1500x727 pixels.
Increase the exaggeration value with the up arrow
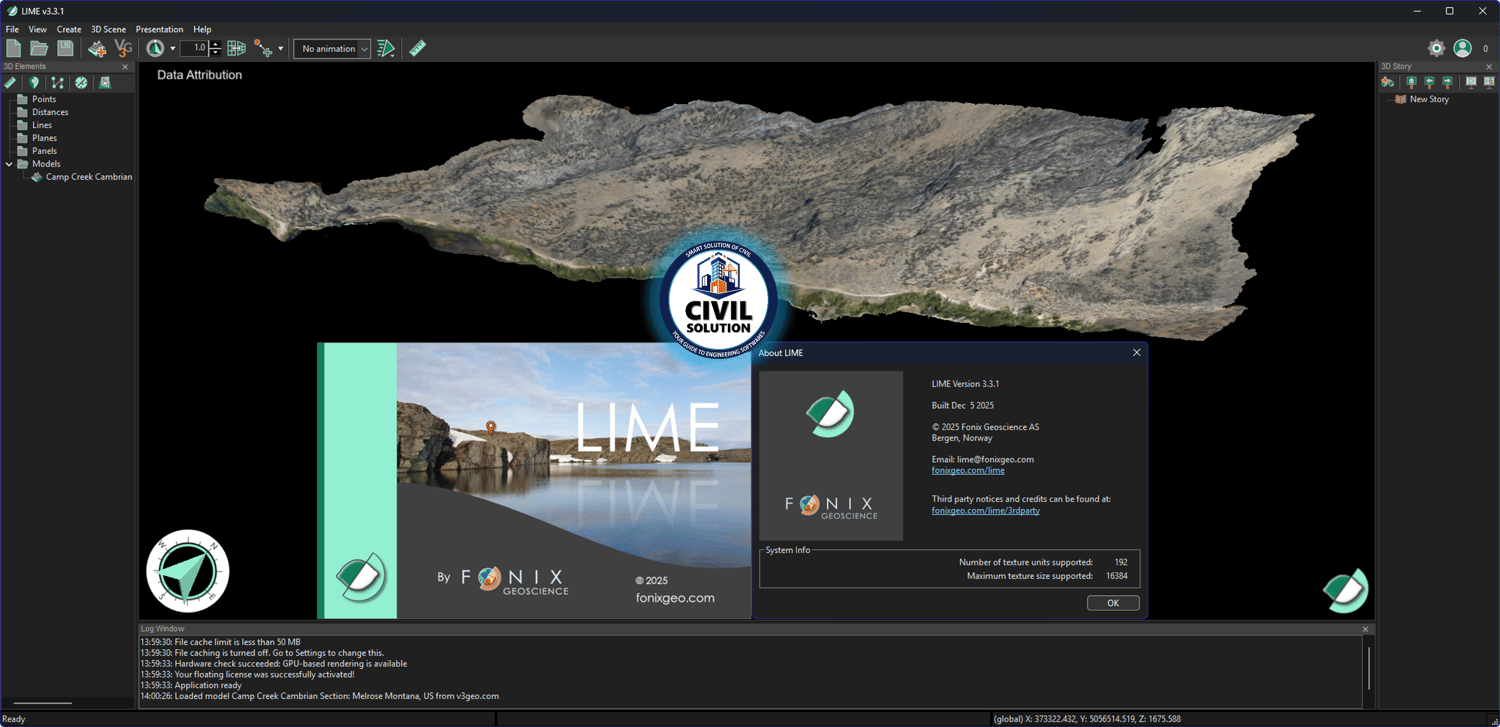(x=215, y=44)
